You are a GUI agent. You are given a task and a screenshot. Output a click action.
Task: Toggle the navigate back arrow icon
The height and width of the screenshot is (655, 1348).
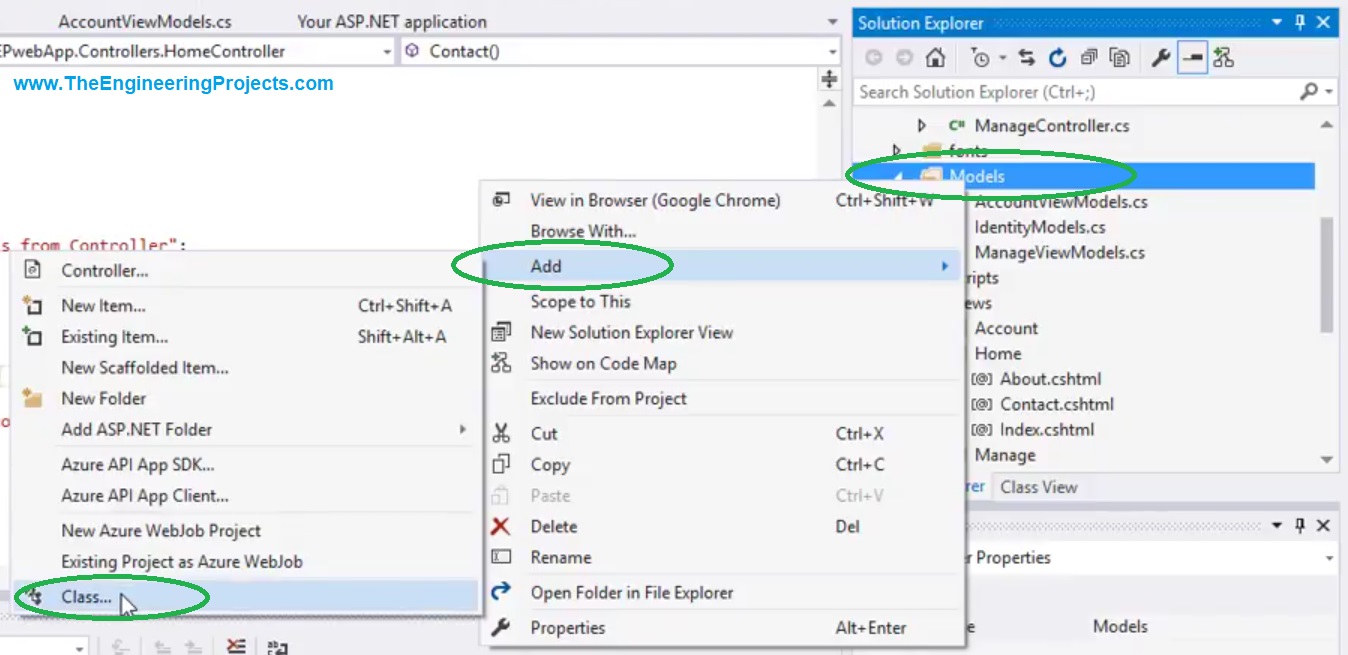pyautogui.click(x=873, y=57)
